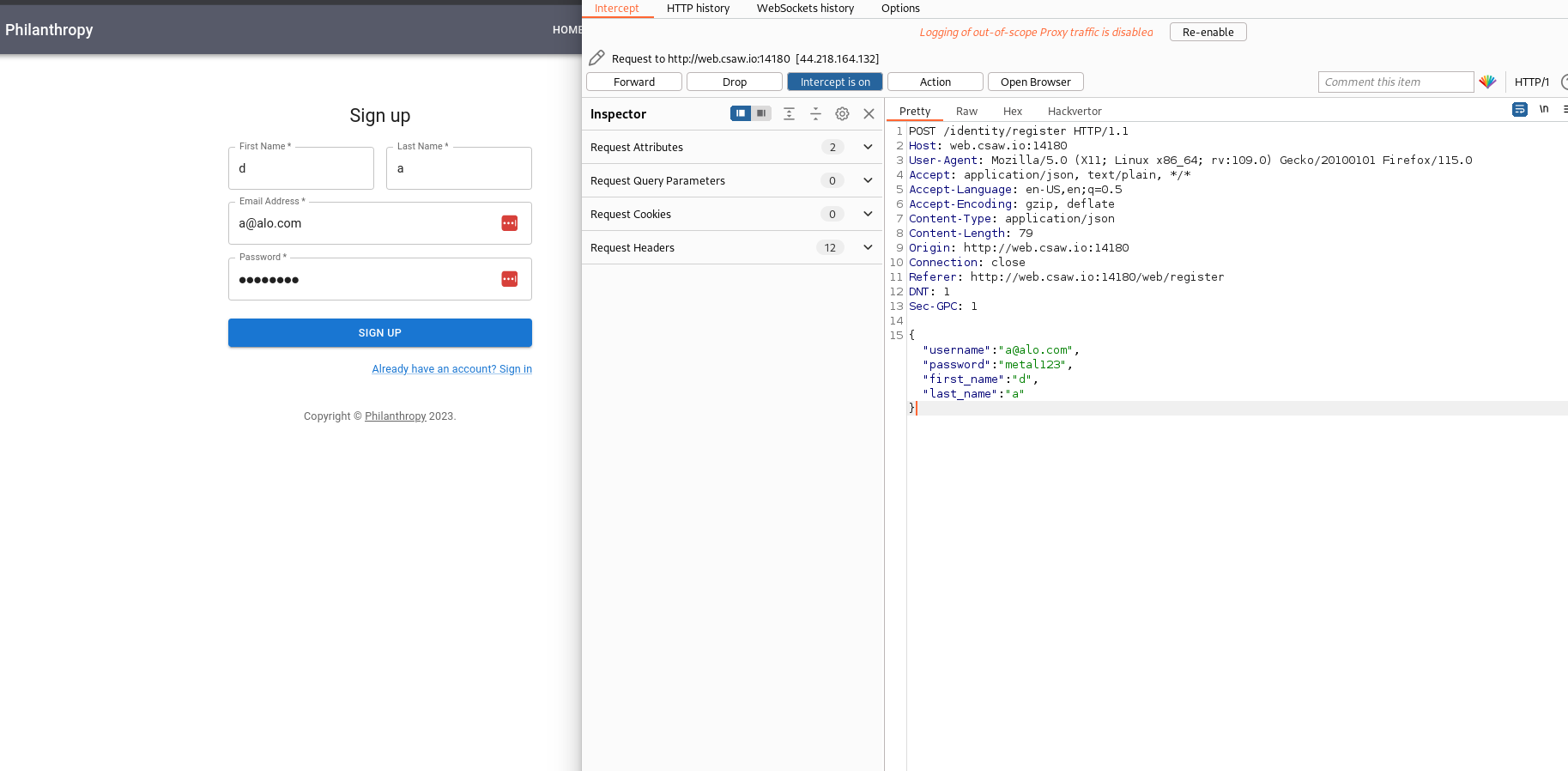Open the HTTP history tab
Screen dimensions: 1568x771
click(x=698, y=9)
